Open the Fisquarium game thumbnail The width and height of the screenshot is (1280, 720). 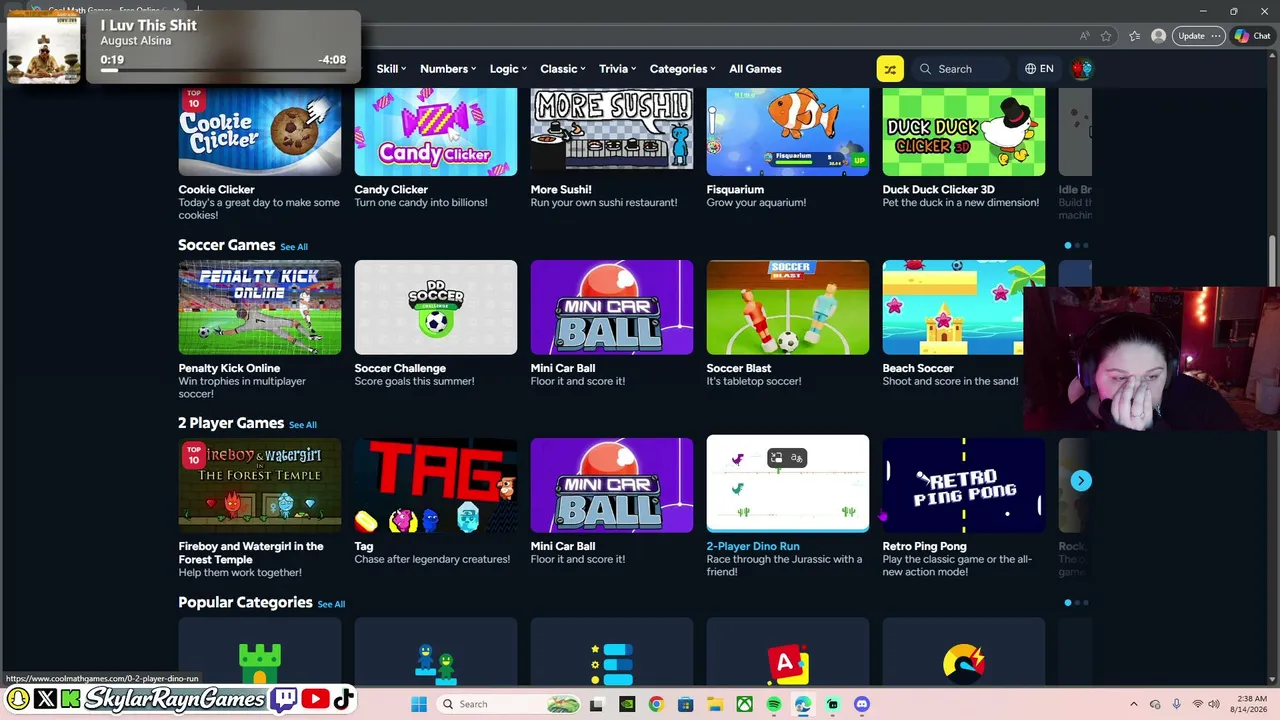click(x=788, y=132)
